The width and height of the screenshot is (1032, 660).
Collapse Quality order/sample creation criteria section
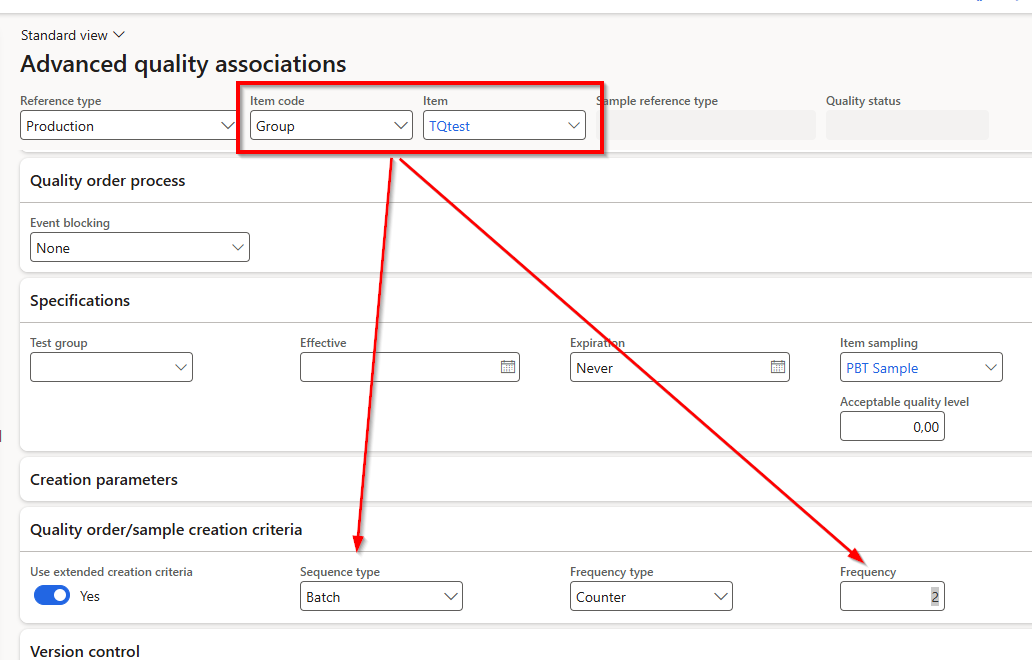pos(166,530)
